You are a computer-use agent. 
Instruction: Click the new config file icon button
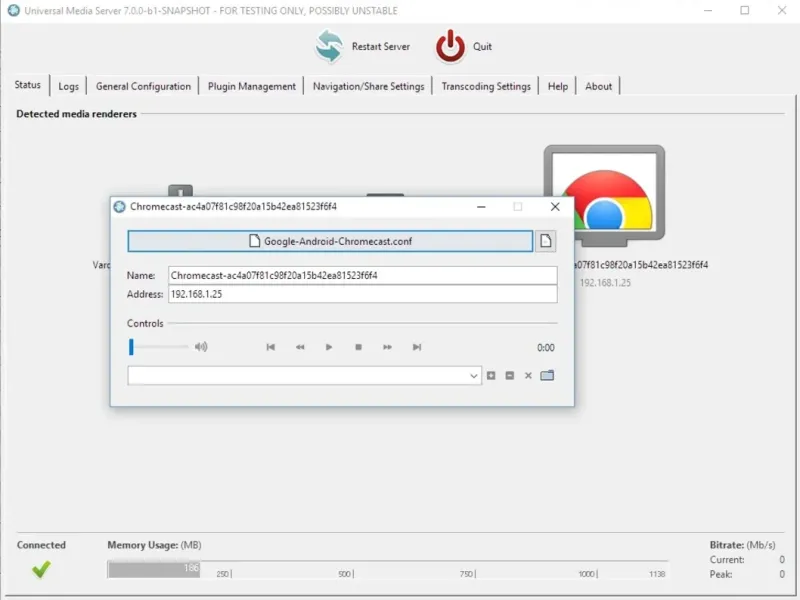[545, 241]
